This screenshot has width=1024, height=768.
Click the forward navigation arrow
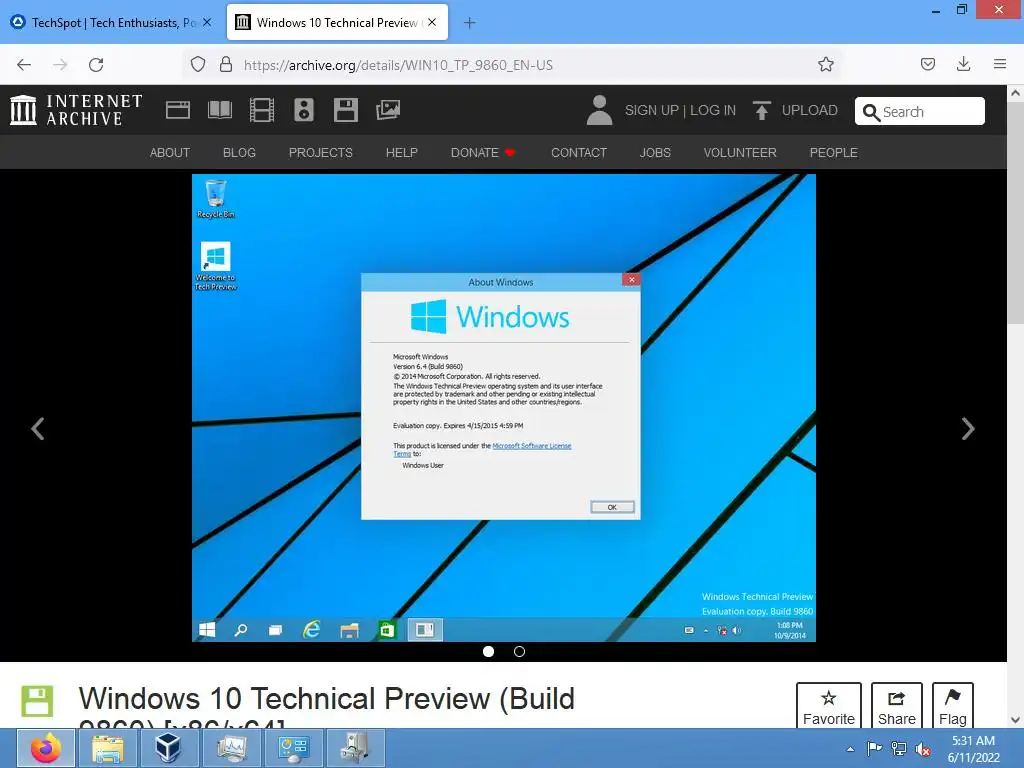60,65
